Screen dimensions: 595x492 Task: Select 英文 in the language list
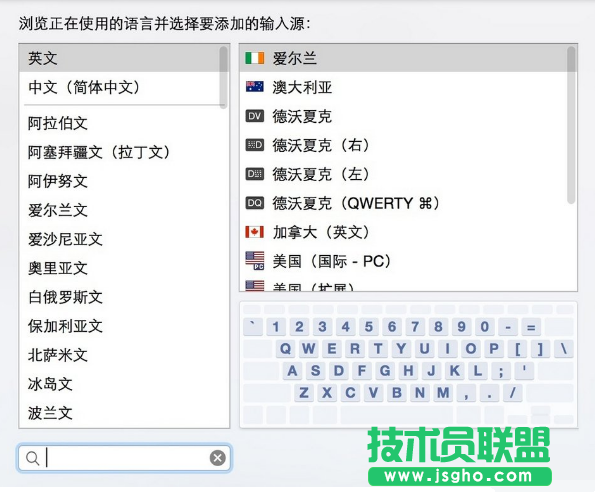pos(124,58)
